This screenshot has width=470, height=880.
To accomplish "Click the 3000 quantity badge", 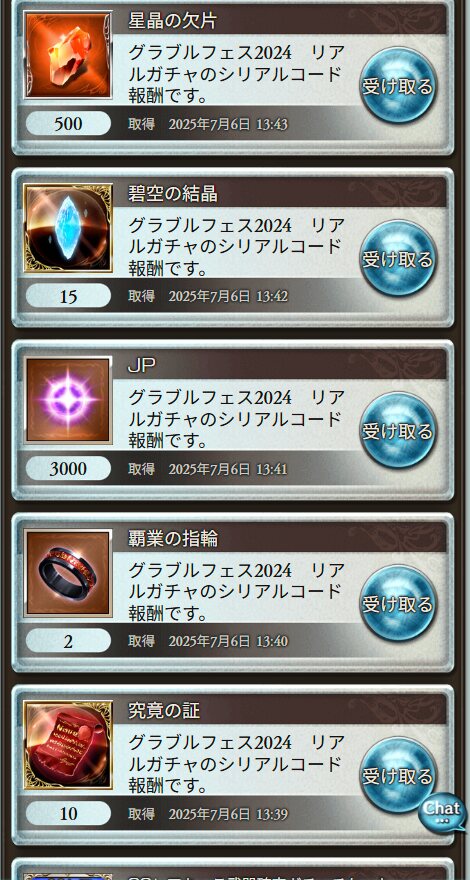I will pyautogui.click(x=69, y=469).
